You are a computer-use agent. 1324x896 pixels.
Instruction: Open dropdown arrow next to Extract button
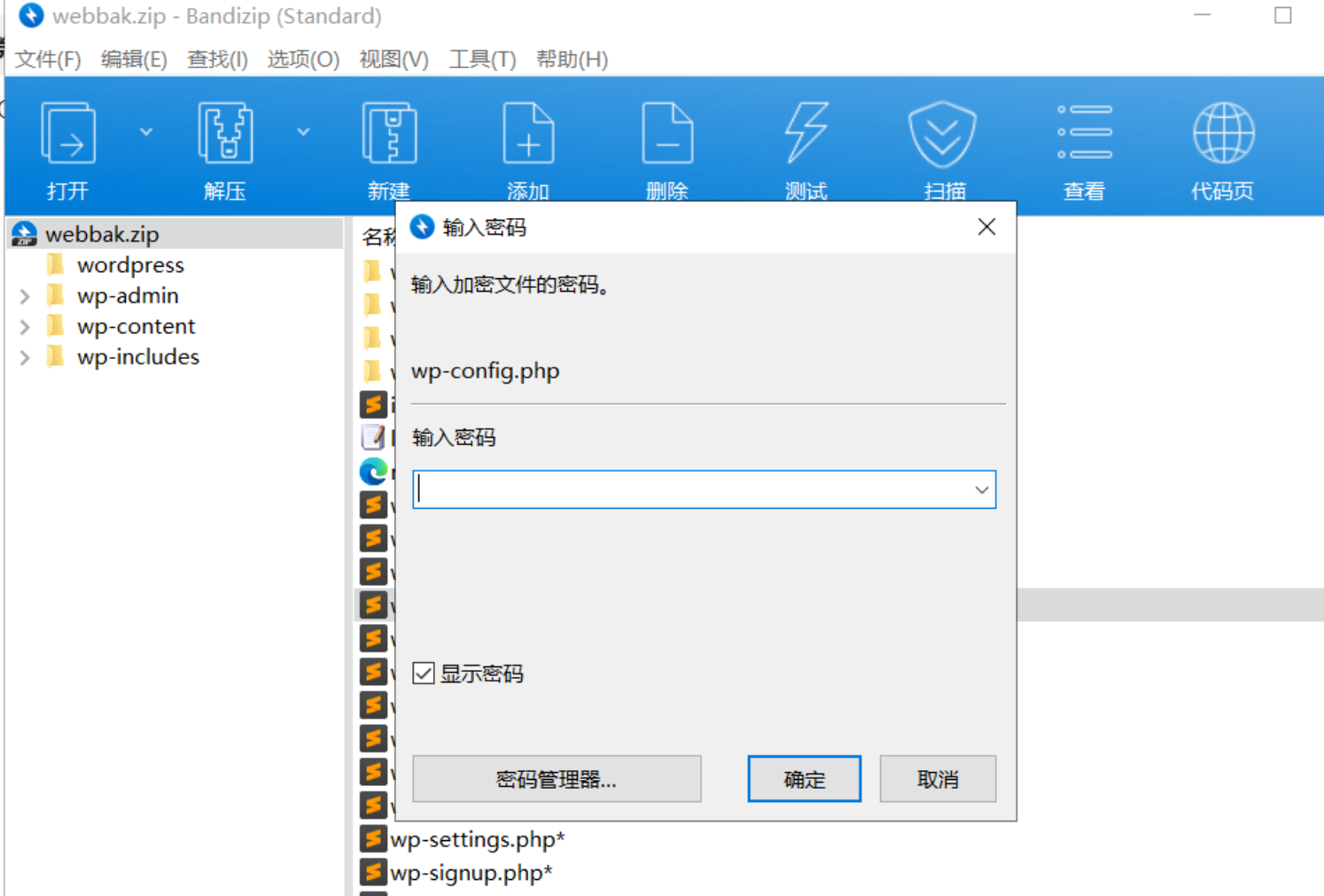click(303, 132)
